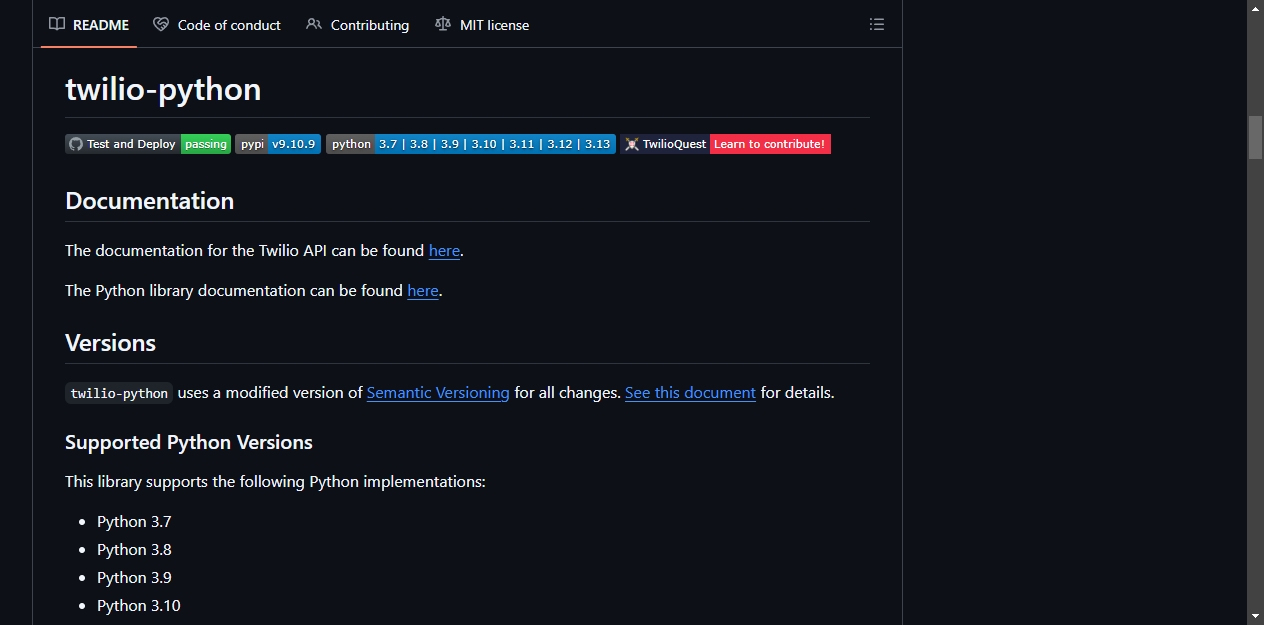Click the 'Python 3.9' list item
The width and height of the screenshot is (1264, 625).
[x=134, y=578]
